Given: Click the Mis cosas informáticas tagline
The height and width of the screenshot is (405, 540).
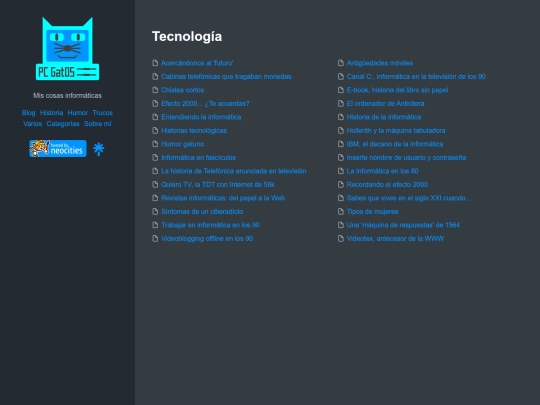Looking at the screenshot, I should pos(68,95).
